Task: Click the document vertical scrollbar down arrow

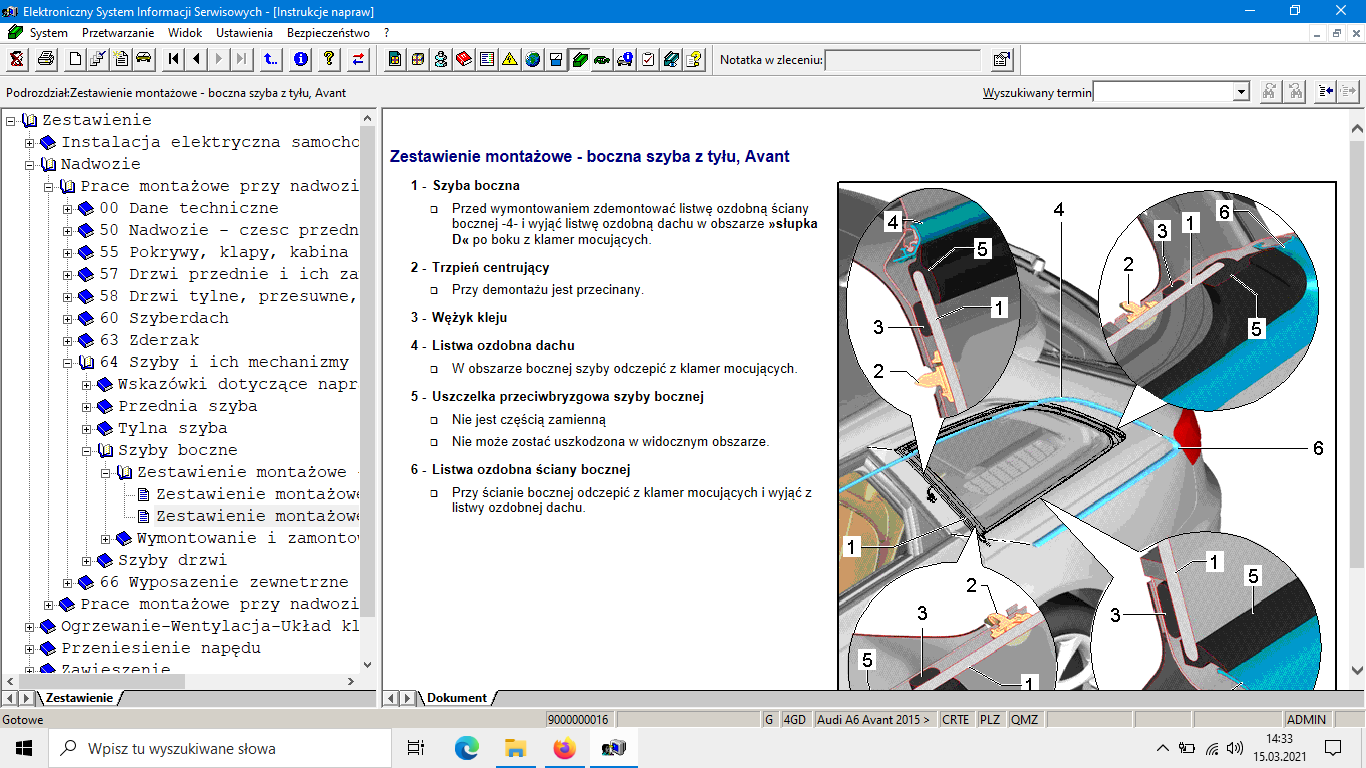Action: point(1357,670)
